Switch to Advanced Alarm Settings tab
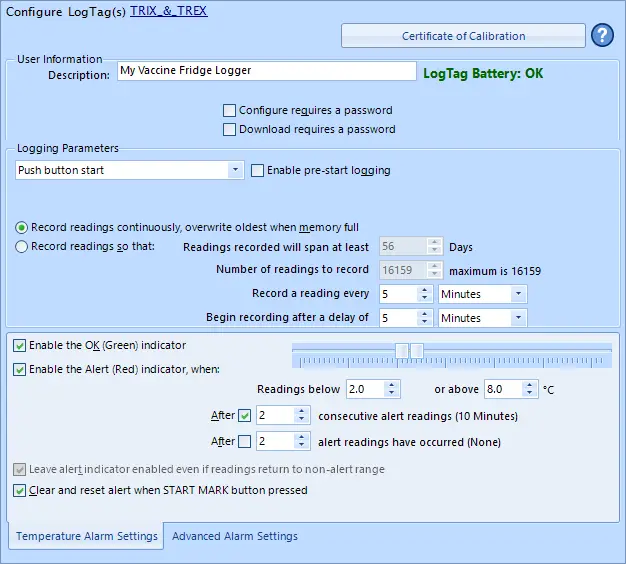Image resolution: width=626 pixels, height=564 pixels. [x=235, y=536]
